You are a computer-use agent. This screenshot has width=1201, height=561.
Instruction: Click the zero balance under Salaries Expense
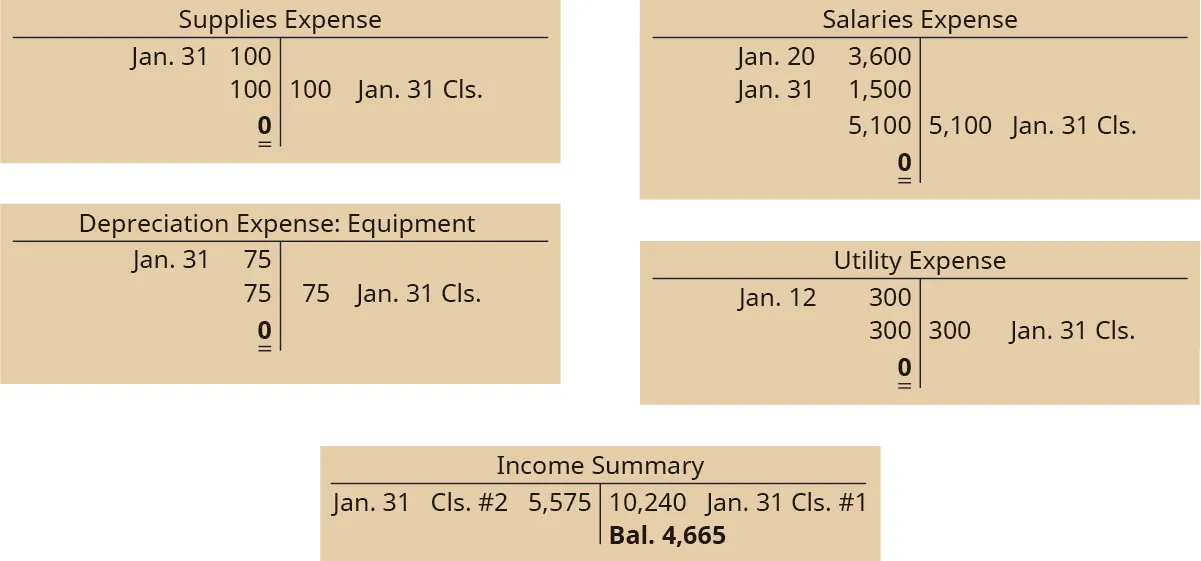(x=904, y=162)
